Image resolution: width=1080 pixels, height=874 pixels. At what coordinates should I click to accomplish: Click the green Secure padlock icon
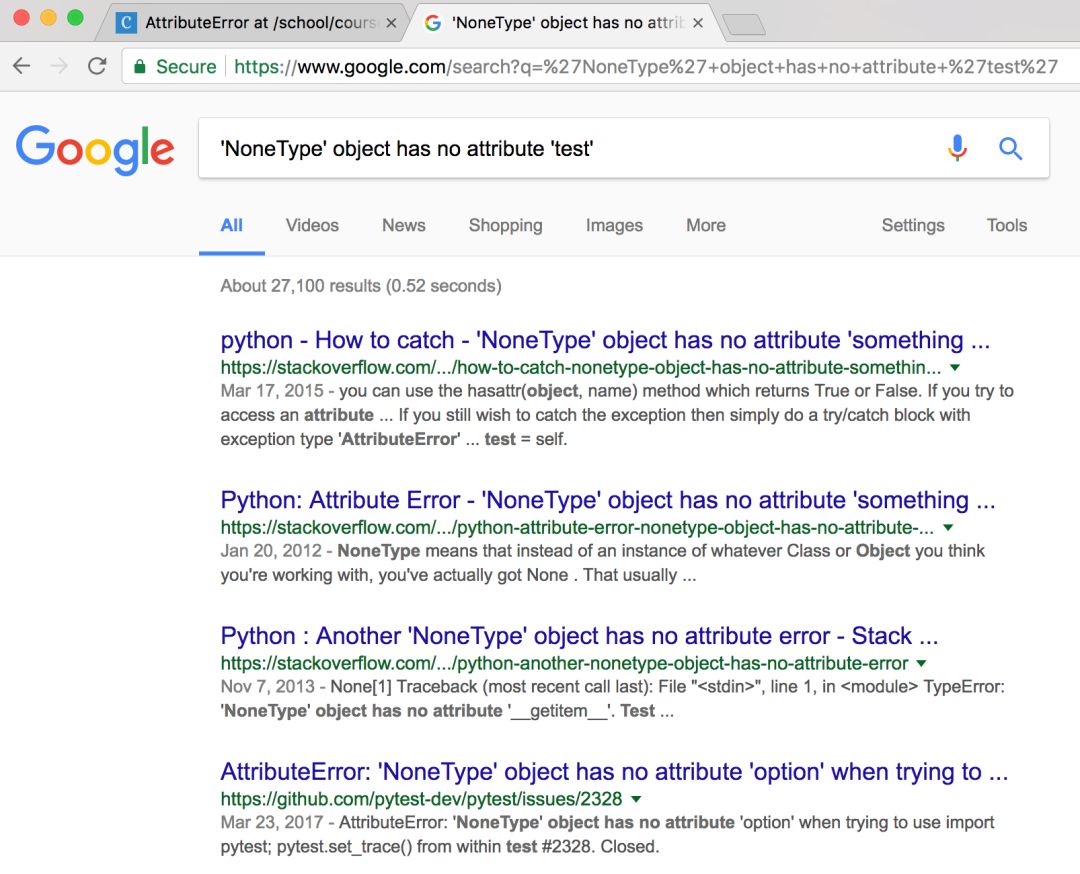[x=140, y=66]
